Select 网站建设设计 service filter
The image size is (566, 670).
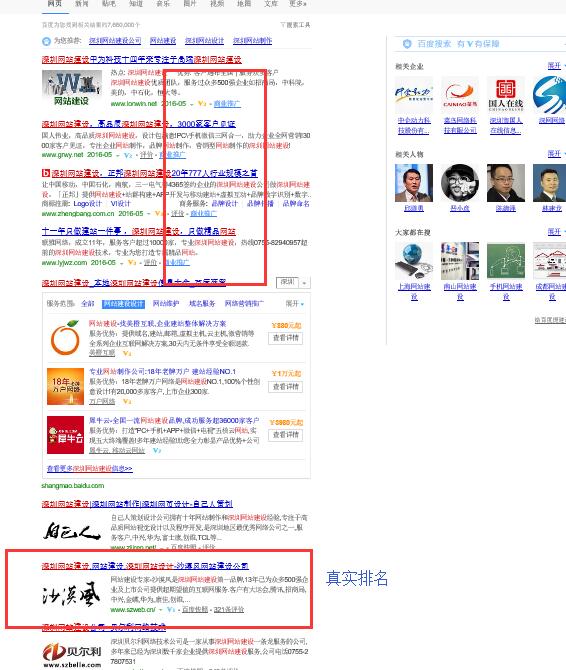point(124,304)
